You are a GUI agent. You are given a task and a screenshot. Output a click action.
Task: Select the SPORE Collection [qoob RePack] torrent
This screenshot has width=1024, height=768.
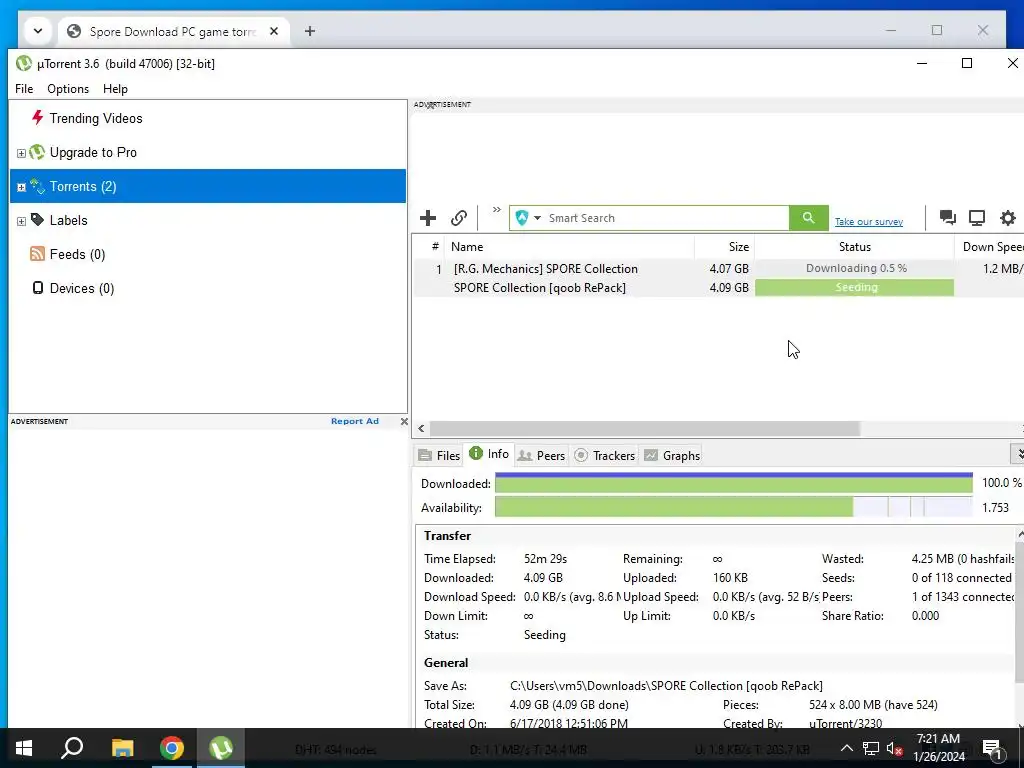pos(539,287)
